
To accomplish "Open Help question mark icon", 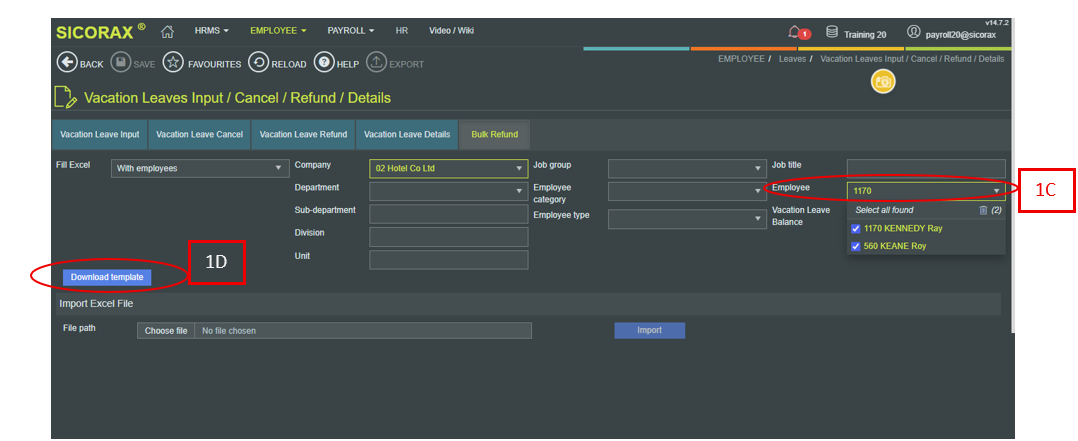I will 324,63.
